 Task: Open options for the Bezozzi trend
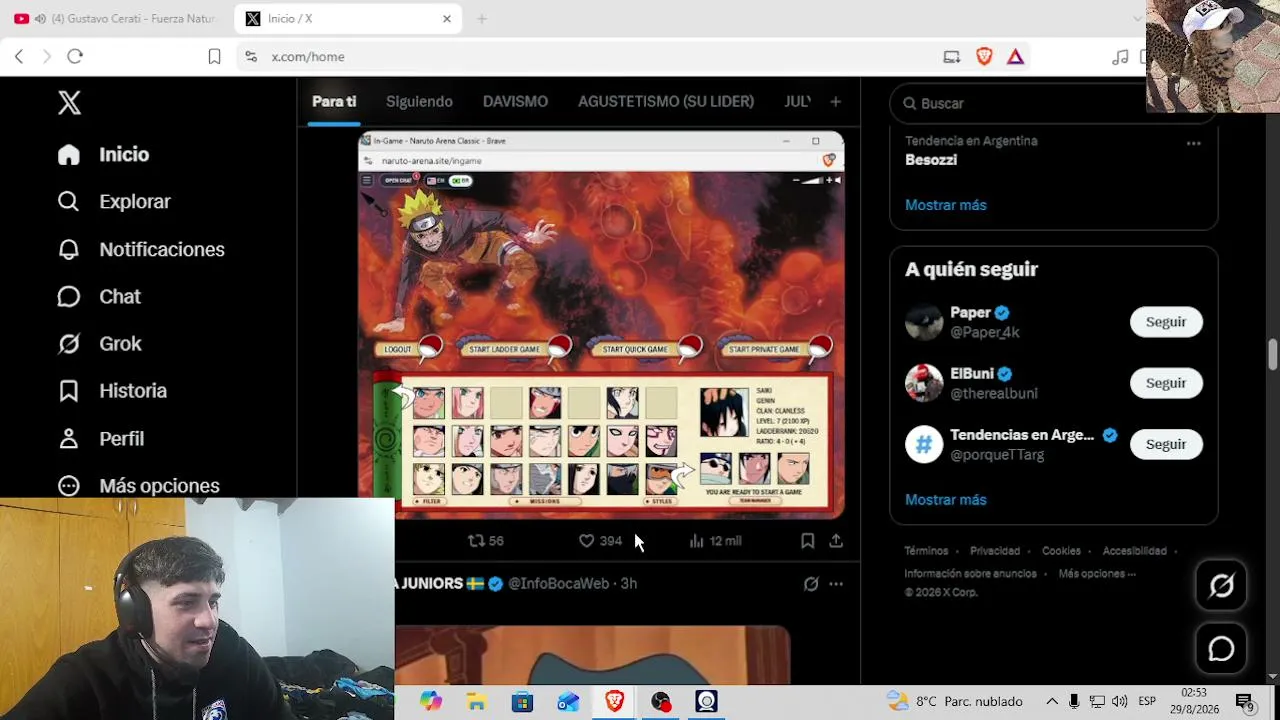1193,143
